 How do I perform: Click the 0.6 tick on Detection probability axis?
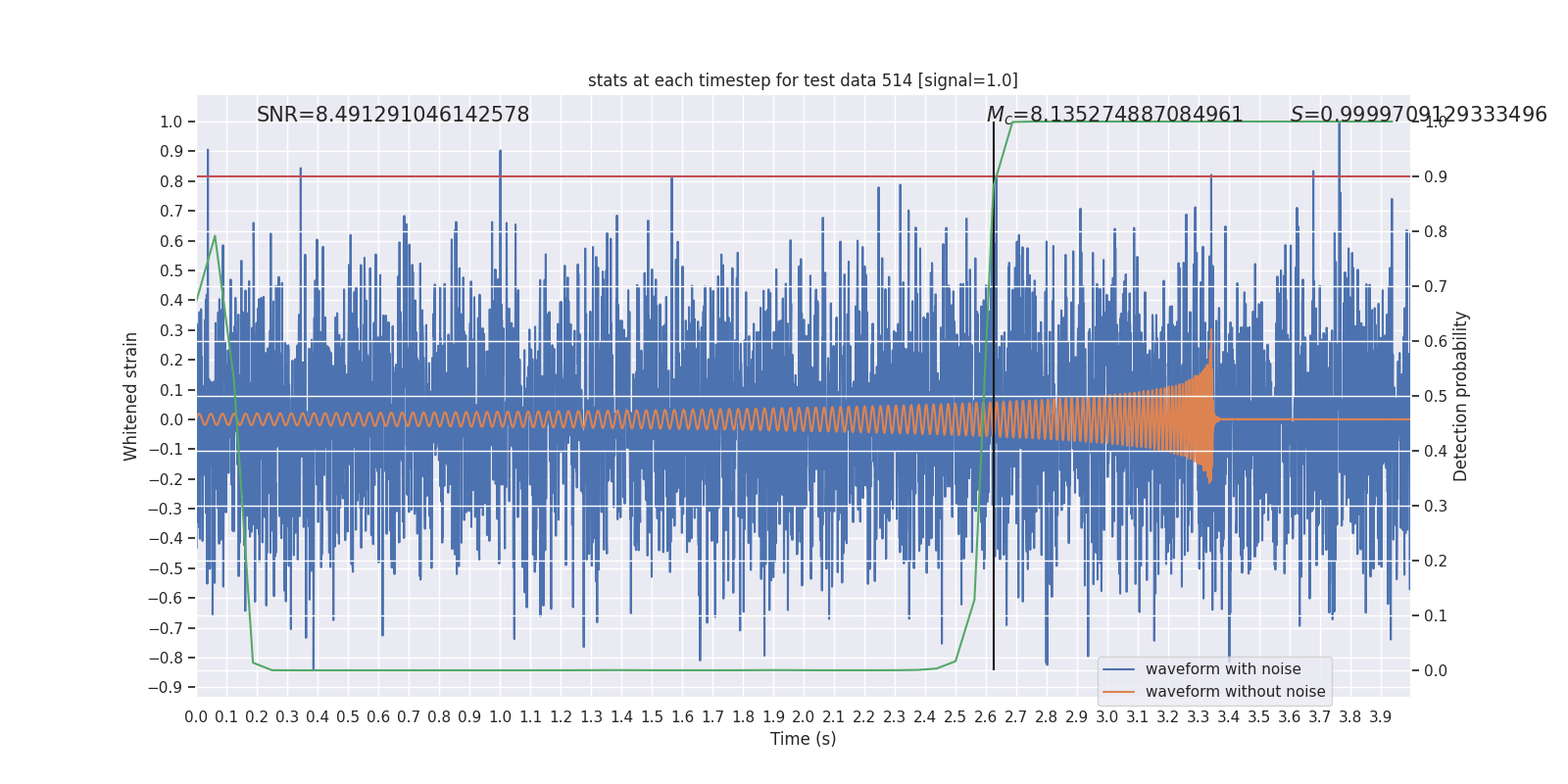(x=1436, y=342)
